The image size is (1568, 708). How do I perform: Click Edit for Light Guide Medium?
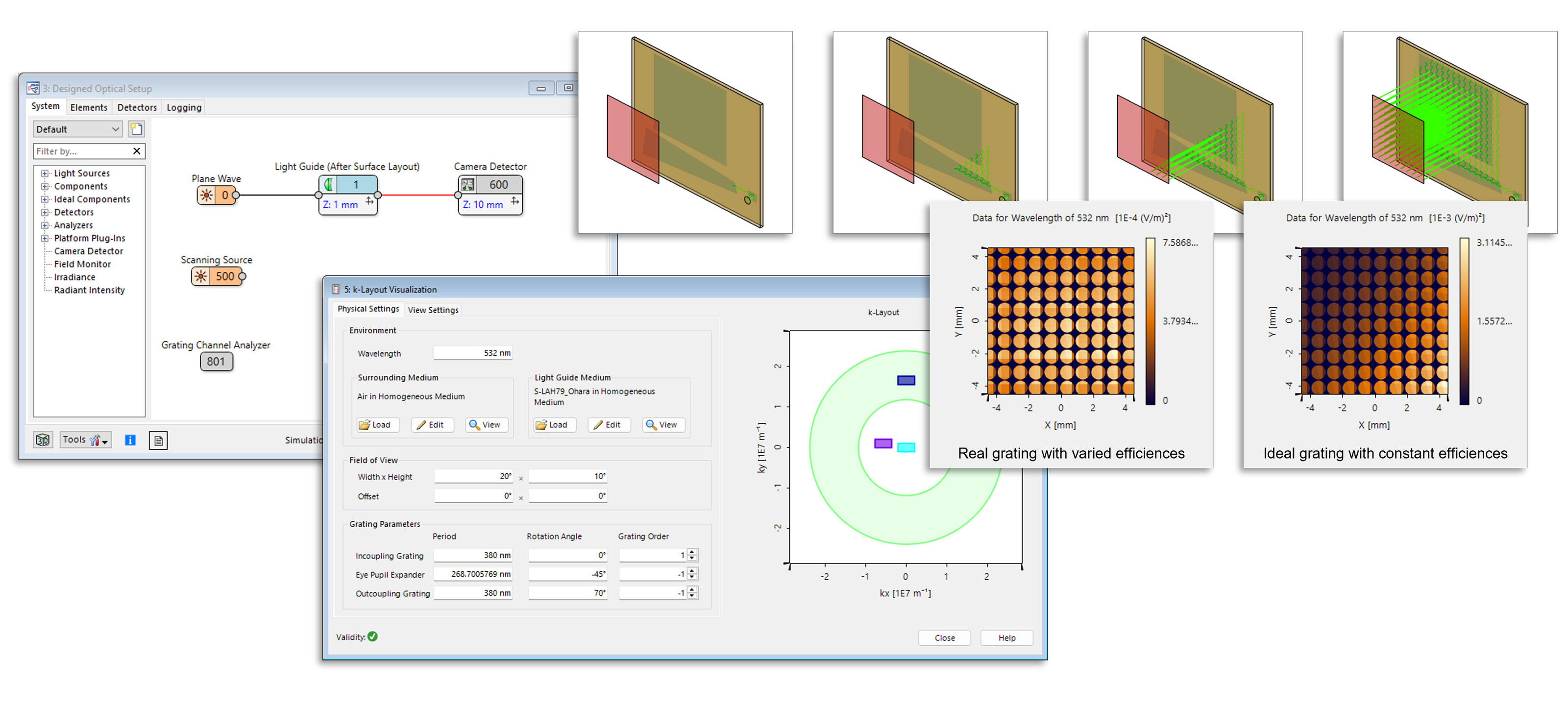tap(608, 425)
